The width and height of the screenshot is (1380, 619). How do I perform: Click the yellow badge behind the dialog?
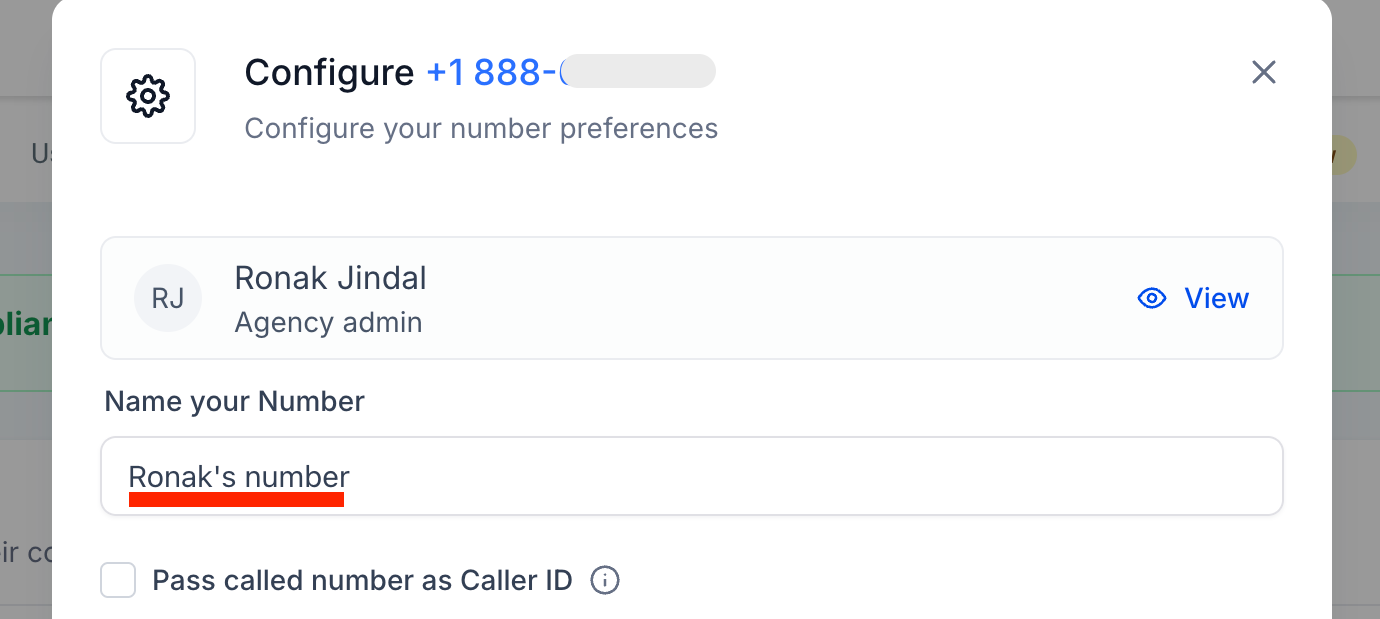click(1343, 155)
